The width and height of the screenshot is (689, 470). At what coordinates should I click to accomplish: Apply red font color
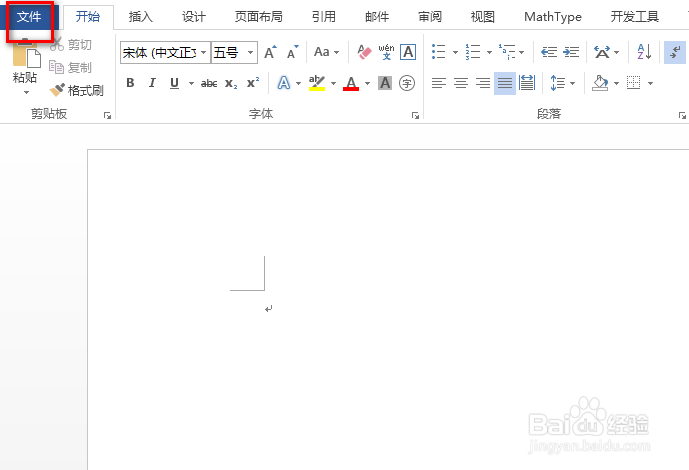click(351, 83)
